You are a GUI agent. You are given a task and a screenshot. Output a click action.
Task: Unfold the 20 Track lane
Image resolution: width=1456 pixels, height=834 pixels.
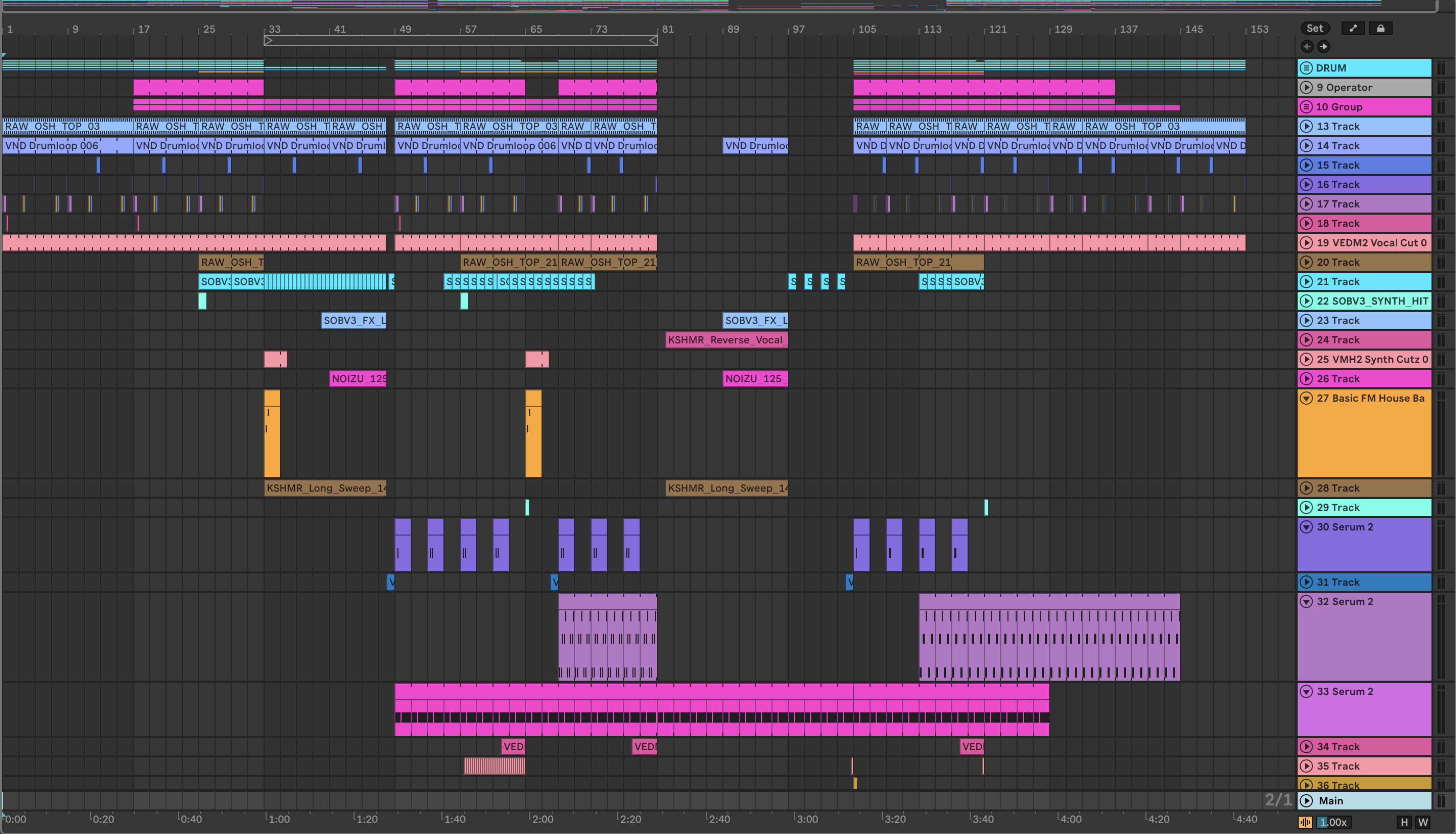pyautogui.click(x=1306, y=262)
